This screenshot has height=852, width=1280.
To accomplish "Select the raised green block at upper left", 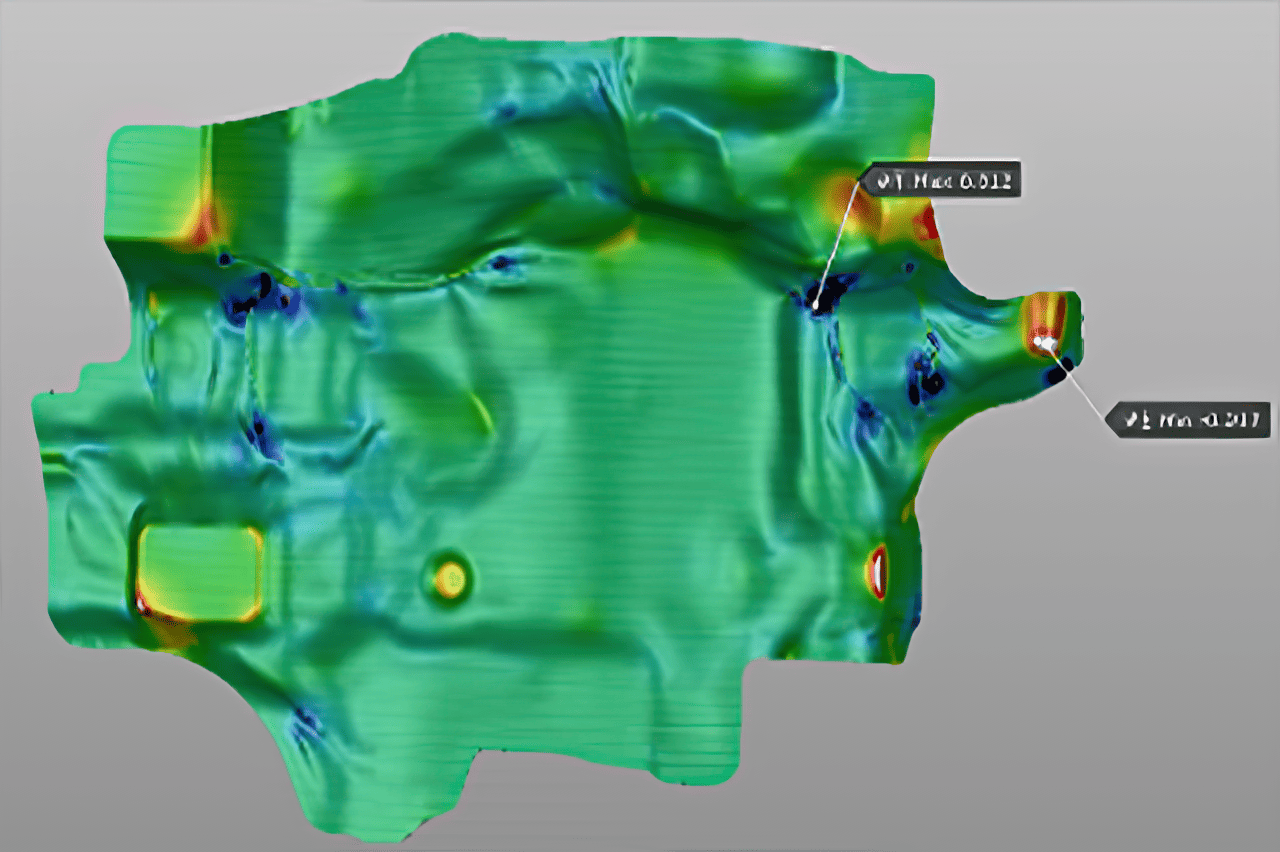I will (x=150, y=185).
